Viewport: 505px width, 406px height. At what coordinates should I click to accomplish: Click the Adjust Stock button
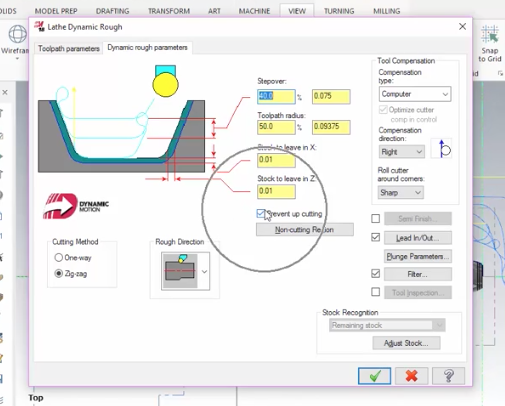pyautogui.click(x=406, y=343)
